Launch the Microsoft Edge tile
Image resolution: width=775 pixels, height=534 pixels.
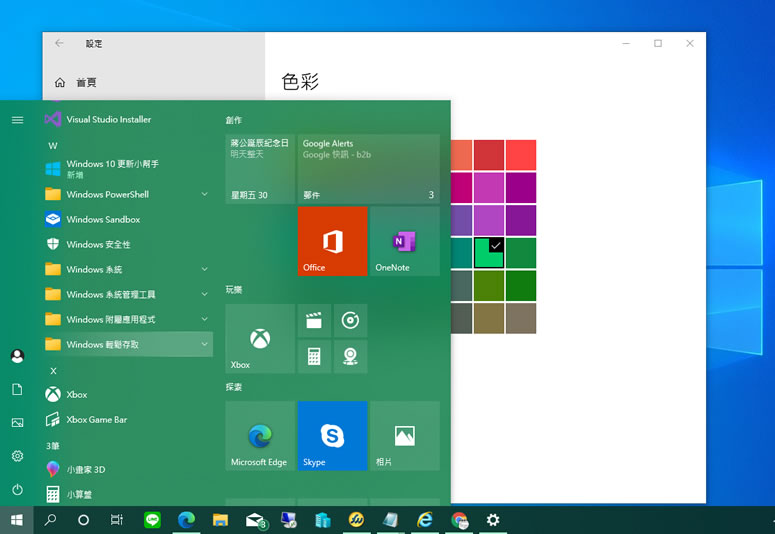click(x=260, y=436)
